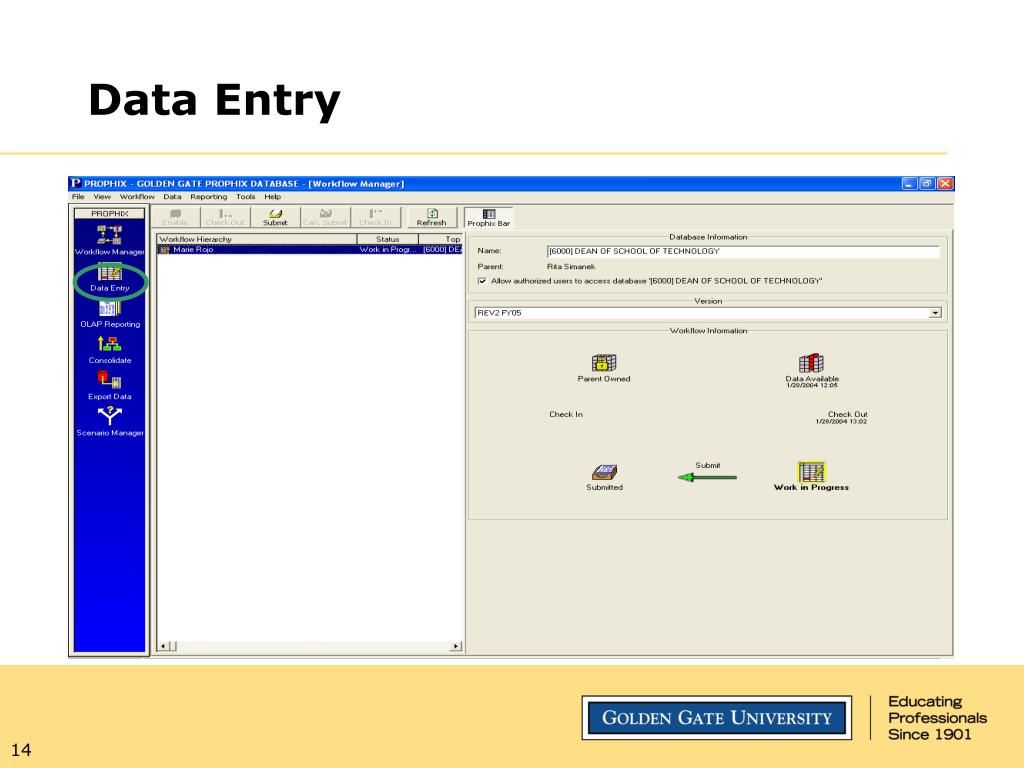
Task: Click the Cancel Submit toolbar button
Action: click(x=325, y=217)
